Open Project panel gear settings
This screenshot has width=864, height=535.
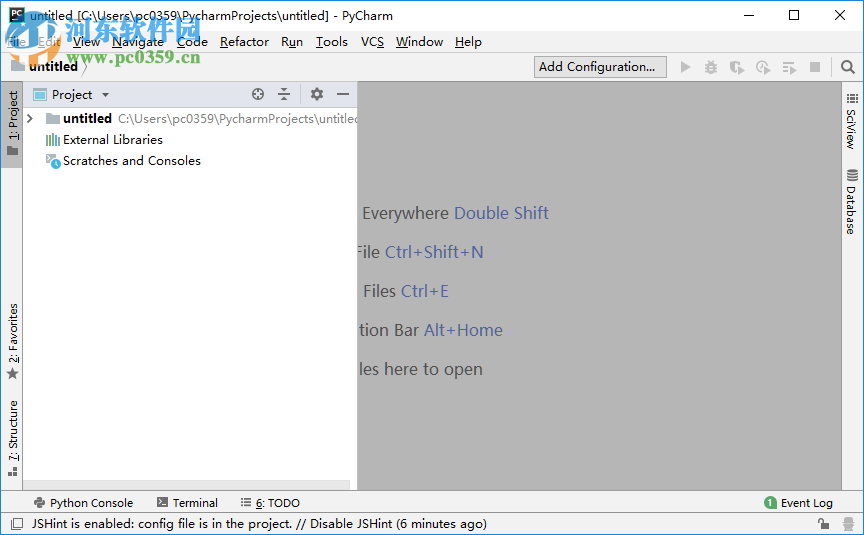tap(316, 94)
